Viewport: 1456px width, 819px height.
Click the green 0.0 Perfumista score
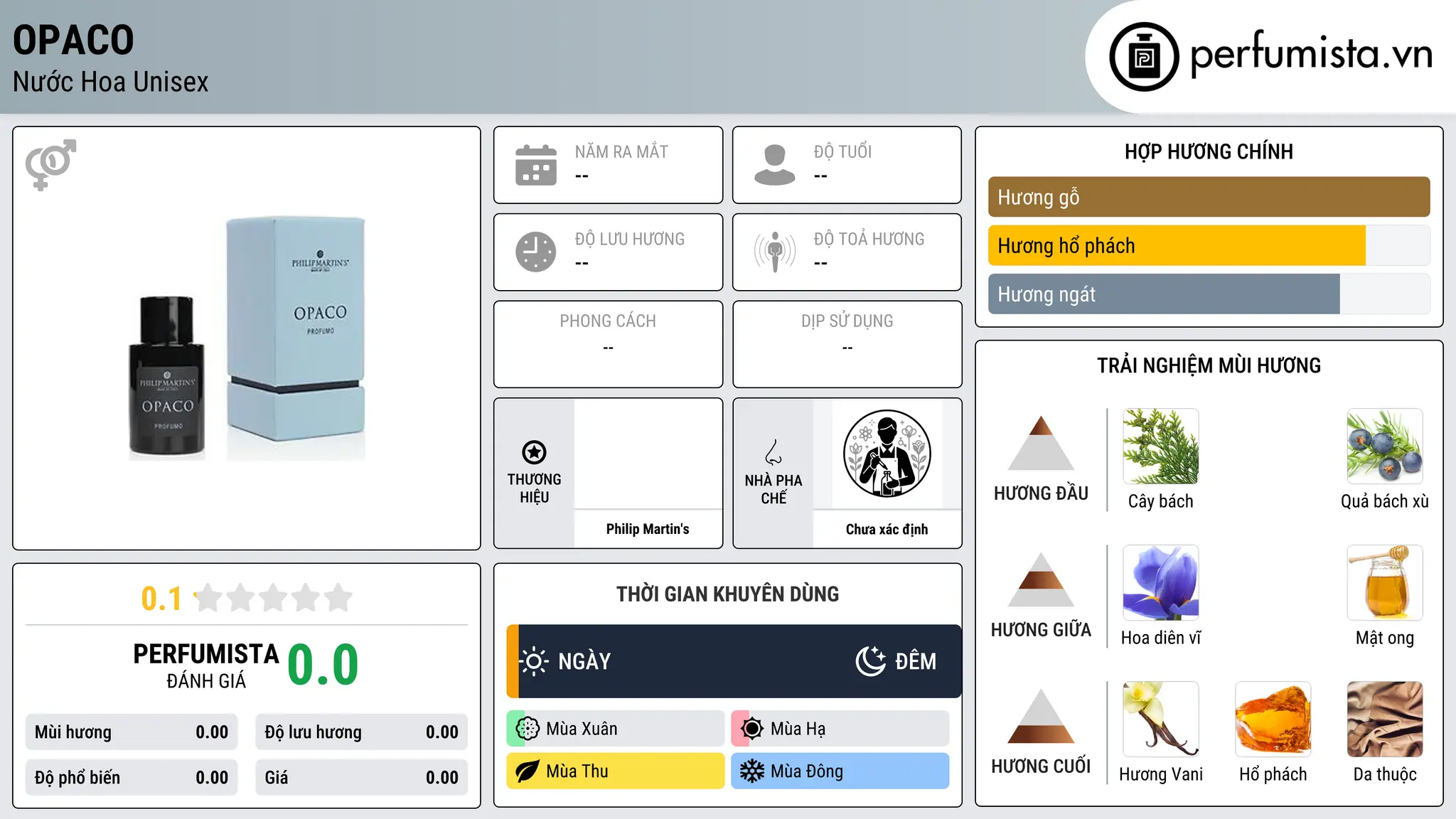(323, 665)
